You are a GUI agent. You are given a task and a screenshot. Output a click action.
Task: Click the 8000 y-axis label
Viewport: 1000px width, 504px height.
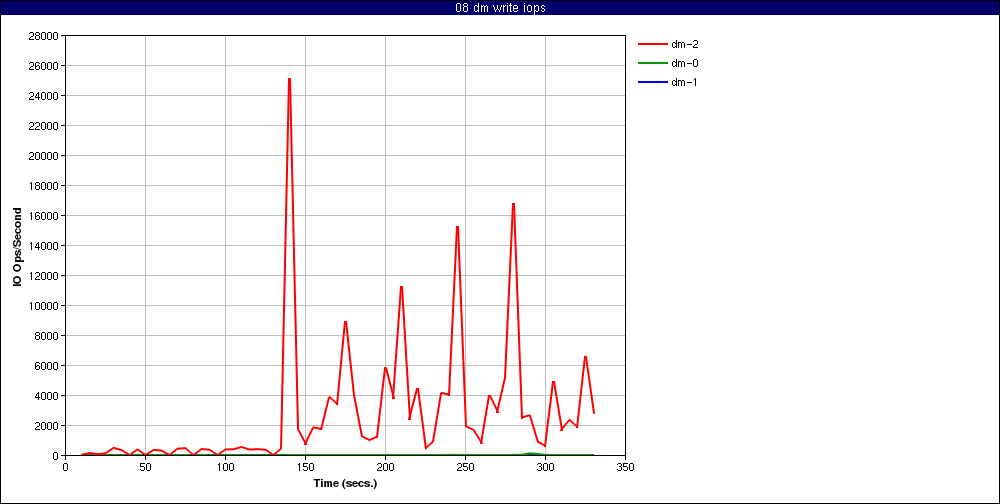tap(47, 336)
